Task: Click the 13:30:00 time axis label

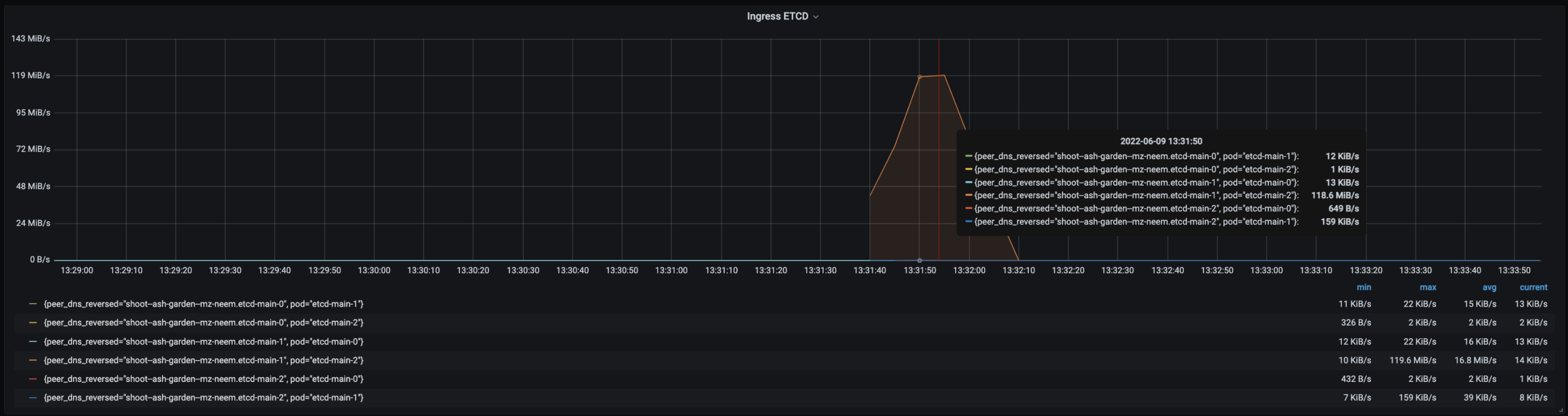Action: (374, 271)
